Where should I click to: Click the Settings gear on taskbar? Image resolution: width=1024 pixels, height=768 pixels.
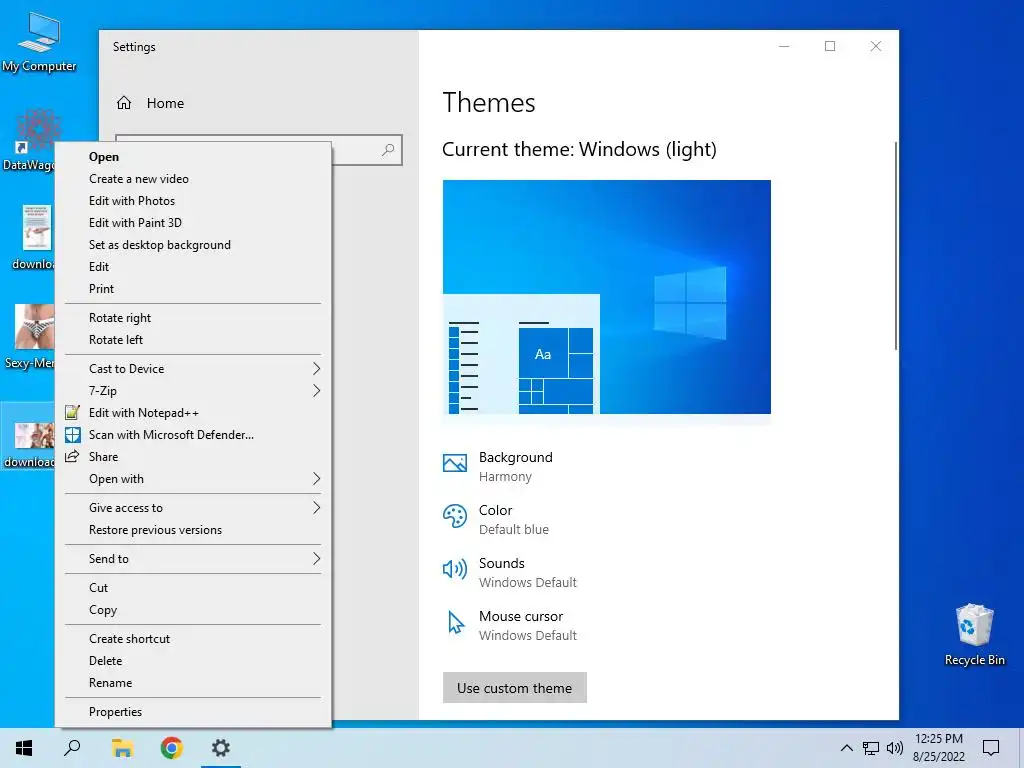point(221,748)
